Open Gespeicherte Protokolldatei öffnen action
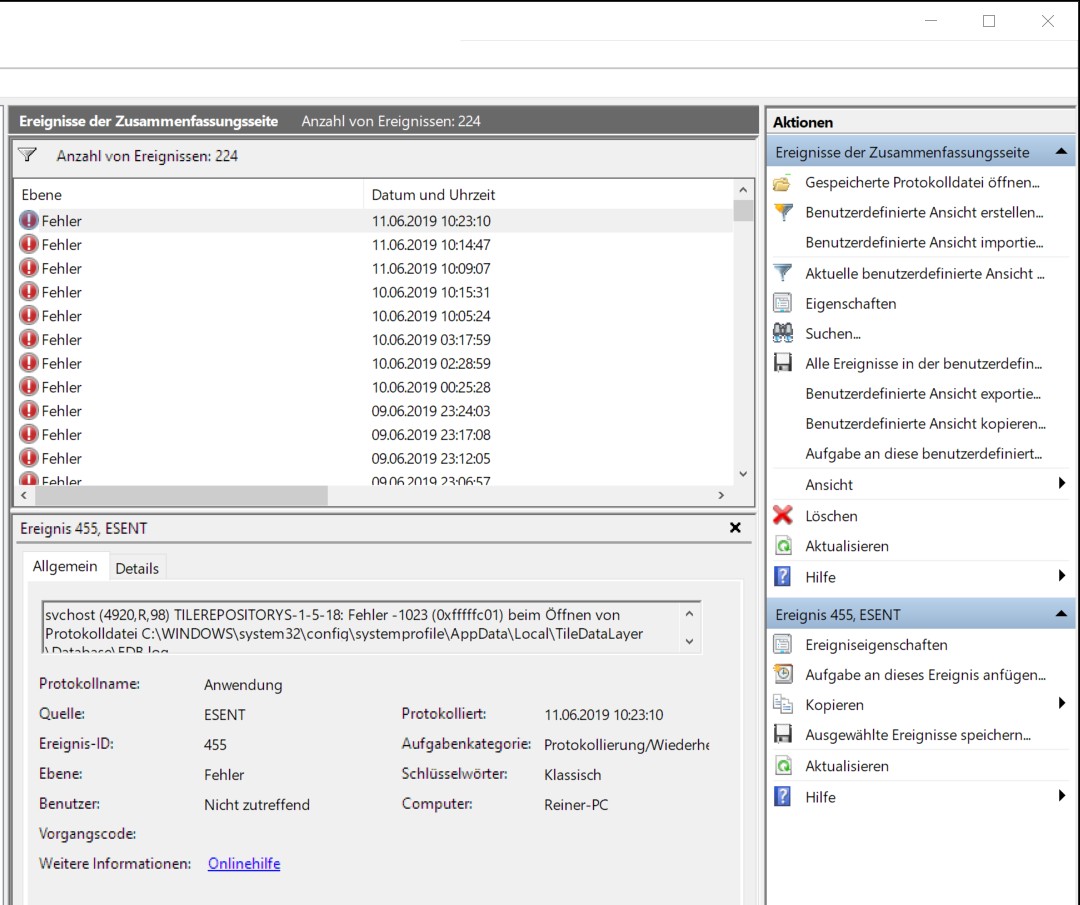 tap(922, 183)
